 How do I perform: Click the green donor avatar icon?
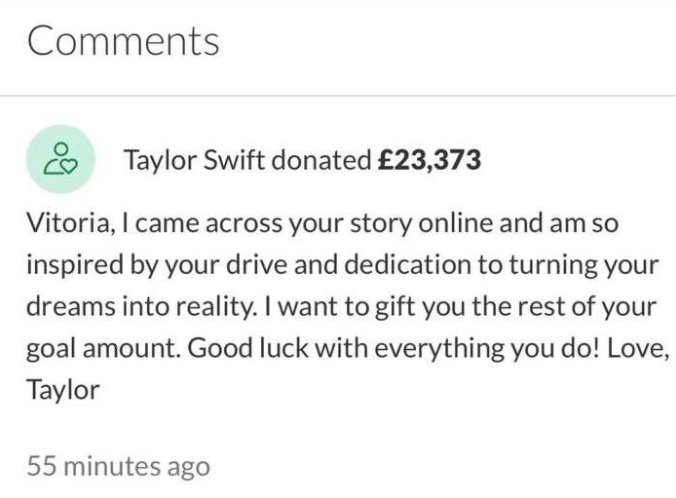tap(59, 158)
